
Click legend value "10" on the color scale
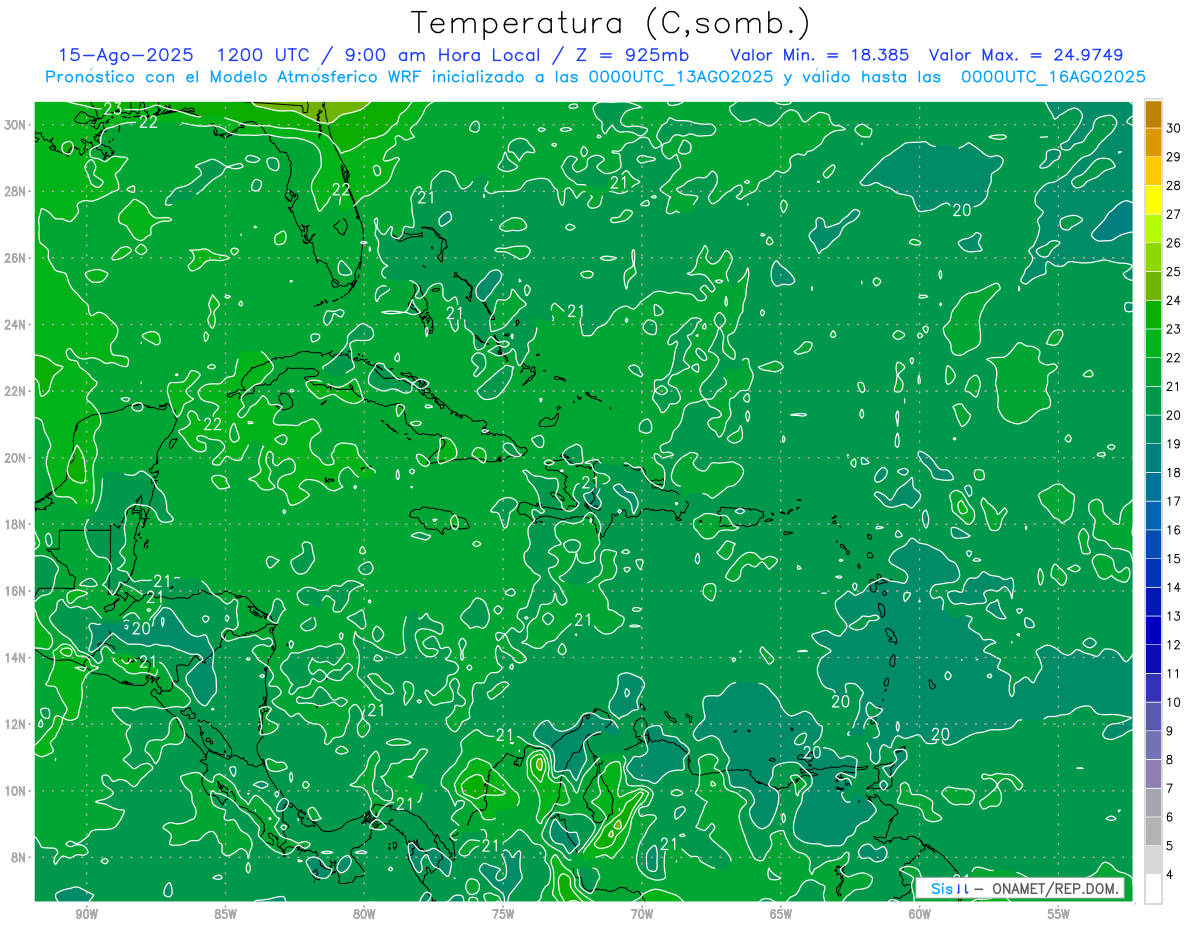1174,703
